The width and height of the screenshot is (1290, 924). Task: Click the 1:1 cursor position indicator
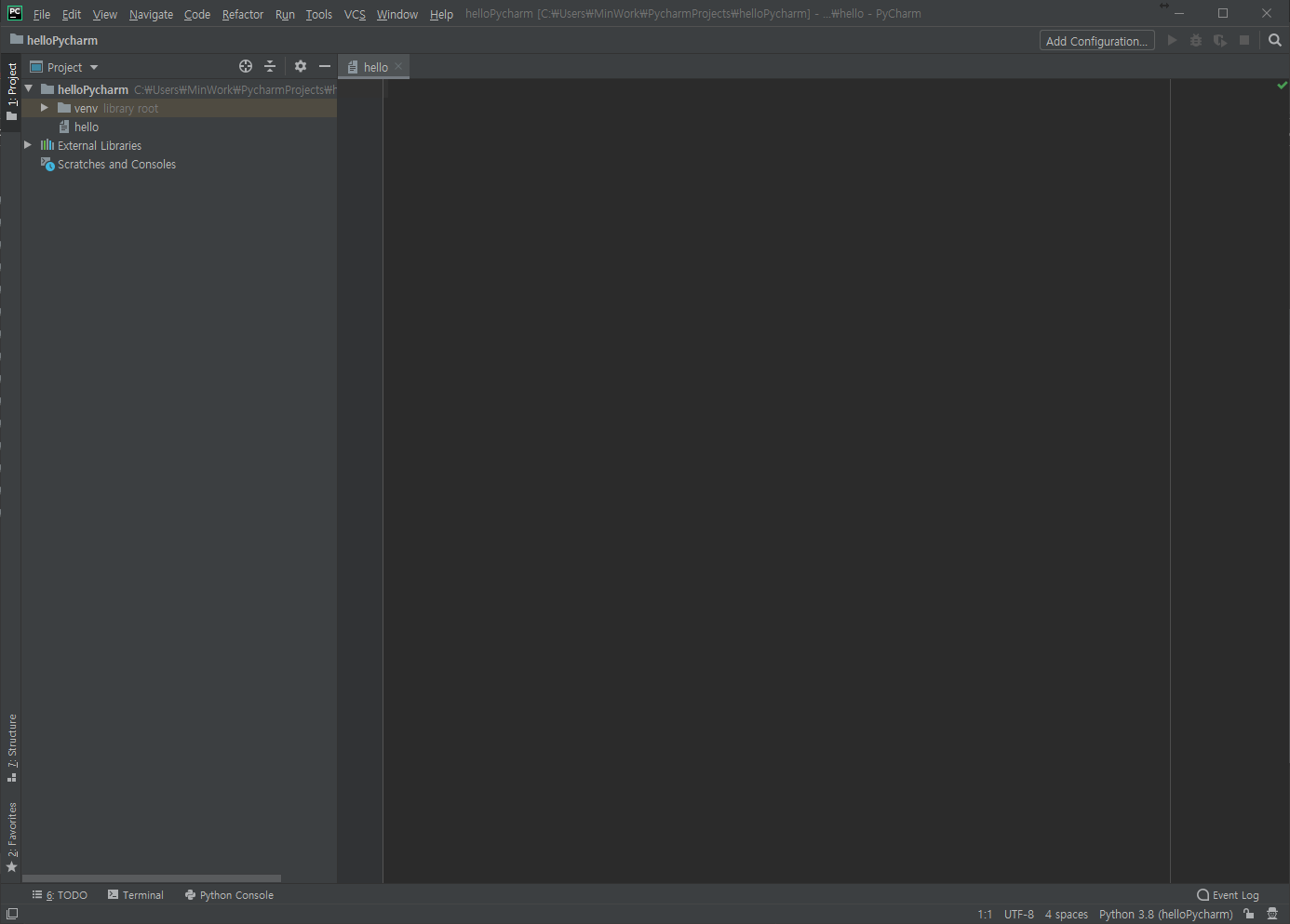985,915
